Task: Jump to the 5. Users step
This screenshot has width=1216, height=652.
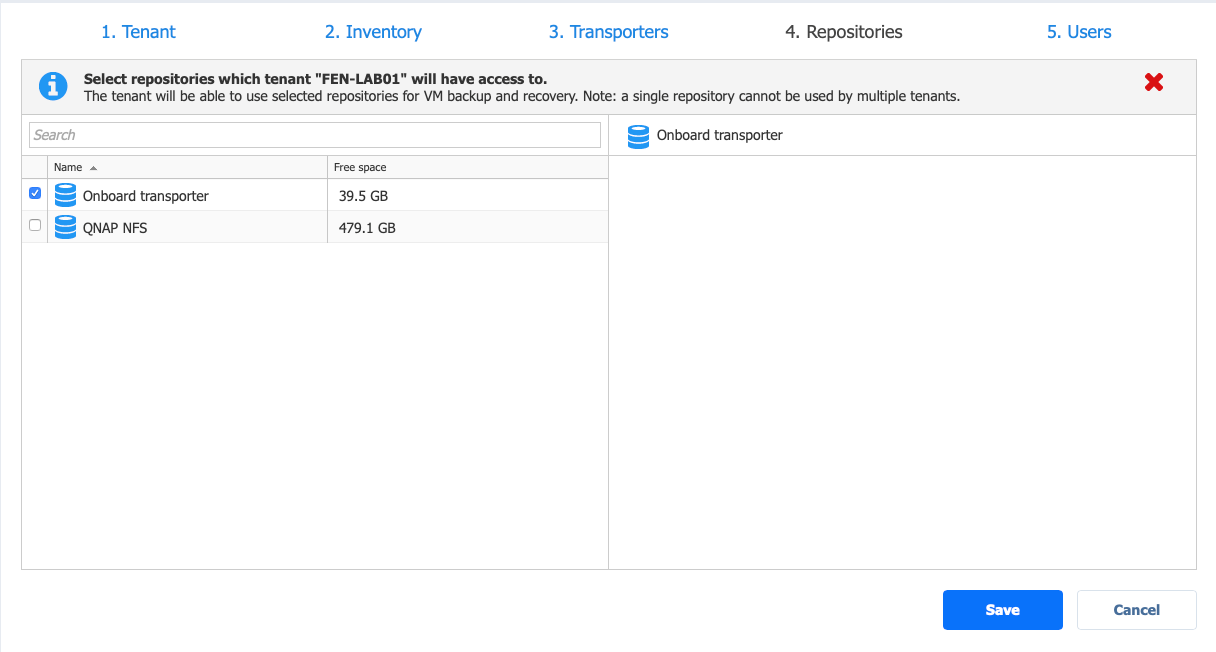Action: pyautogui.click(x=1079, y=32)
